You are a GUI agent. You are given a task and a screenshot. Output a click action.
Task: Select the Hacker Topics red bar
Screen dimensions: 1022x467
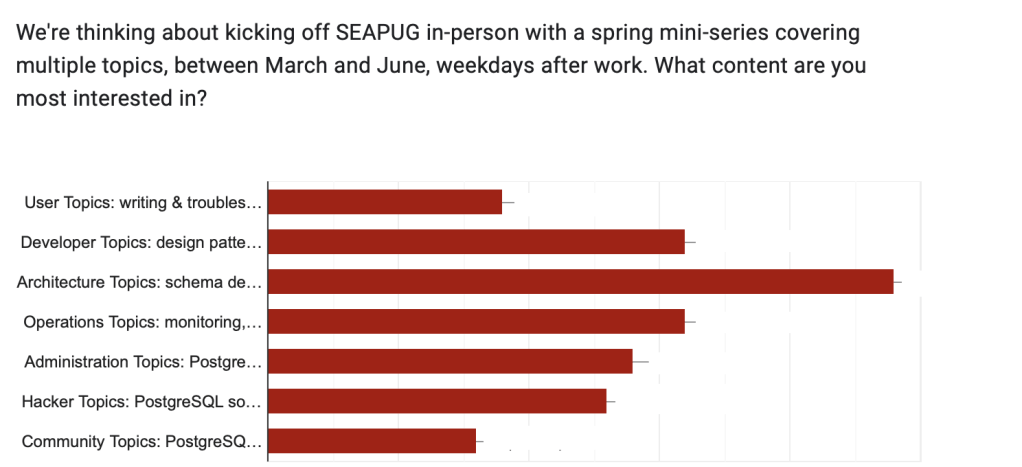coord(438,401)
